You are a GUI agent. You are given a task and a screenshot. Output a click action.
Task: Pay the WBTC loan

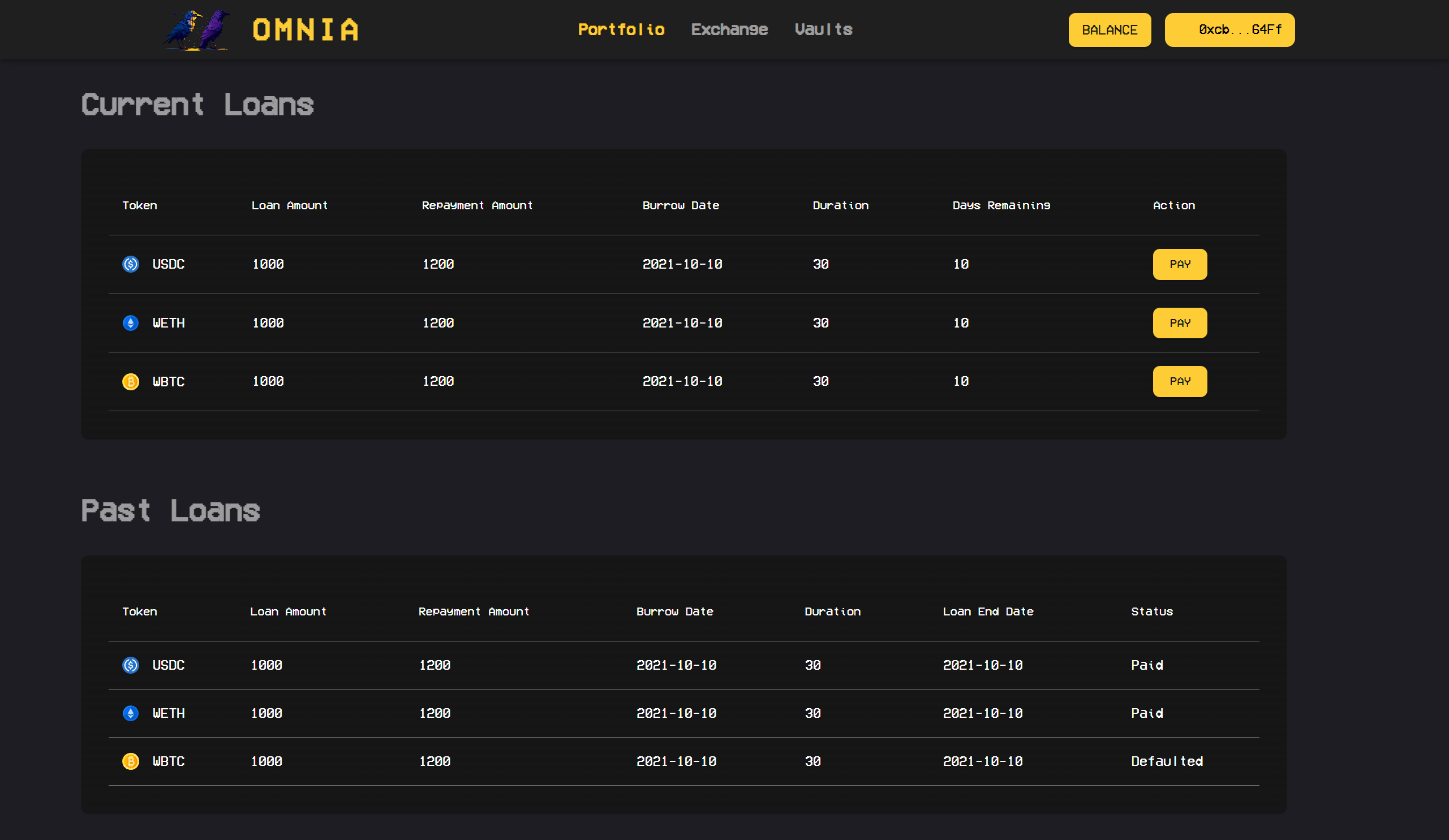(1179, 382)
